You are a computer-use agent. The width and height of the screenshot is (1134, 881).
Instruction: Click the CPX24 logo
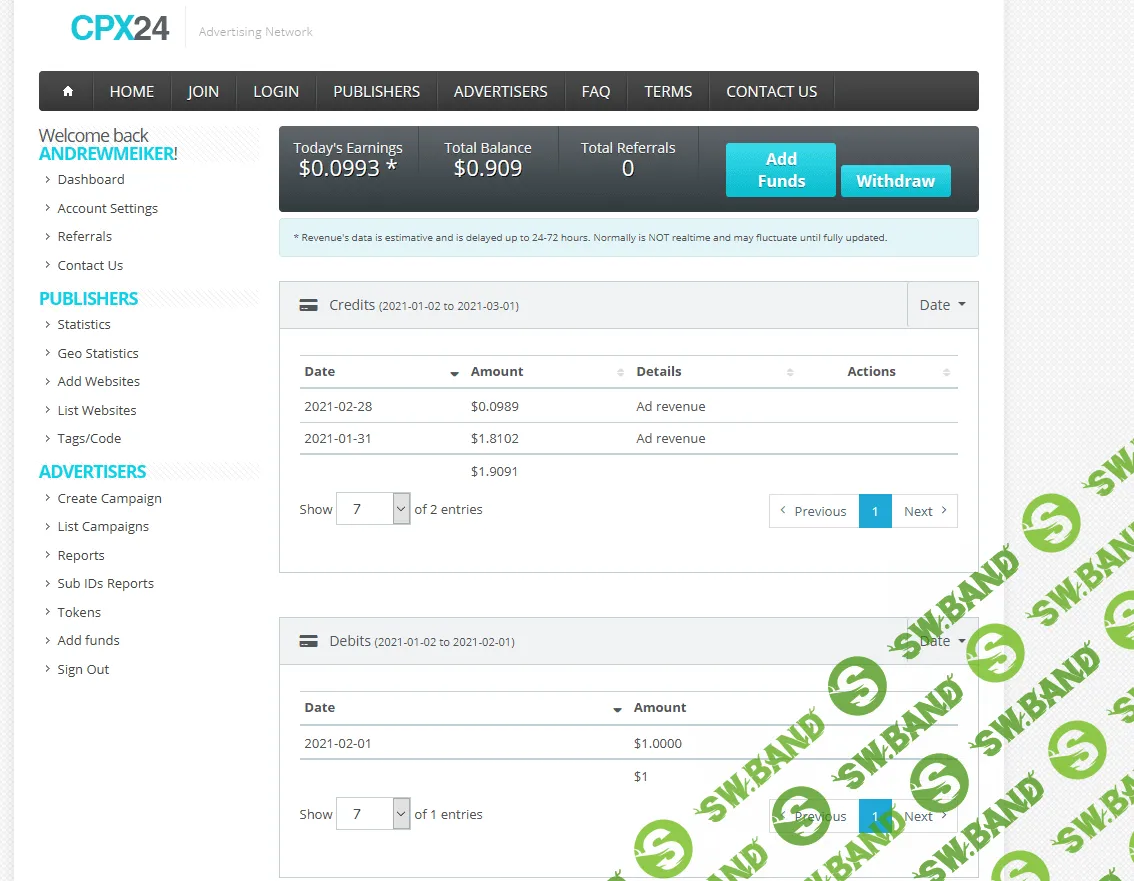(x=120, y=28)
